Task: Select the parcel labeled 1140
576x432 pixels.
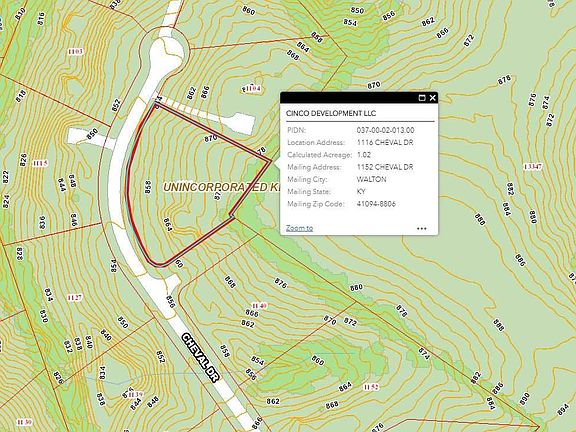Action: pyautogui.click(x=259, y=306)
